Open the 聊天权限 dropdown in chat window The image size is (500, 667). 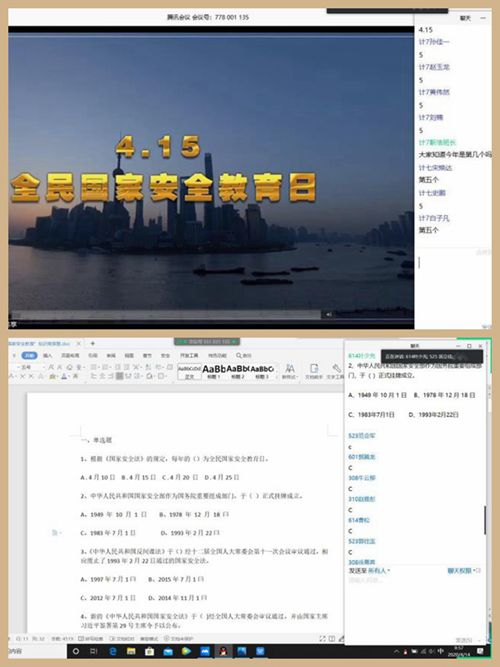pos(463,570)
